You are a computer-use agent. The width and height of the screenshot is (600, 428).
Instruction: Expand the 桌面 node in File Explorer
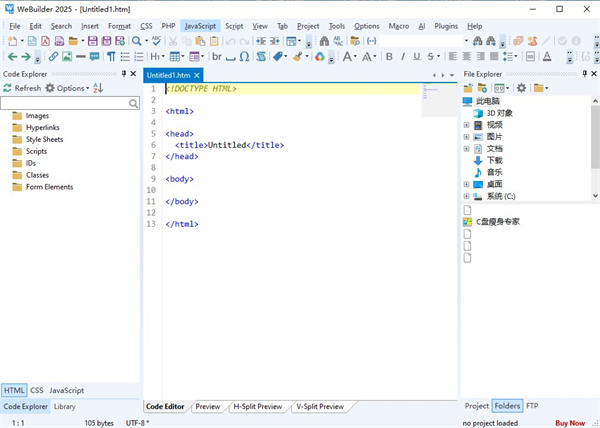pos(466,184)
